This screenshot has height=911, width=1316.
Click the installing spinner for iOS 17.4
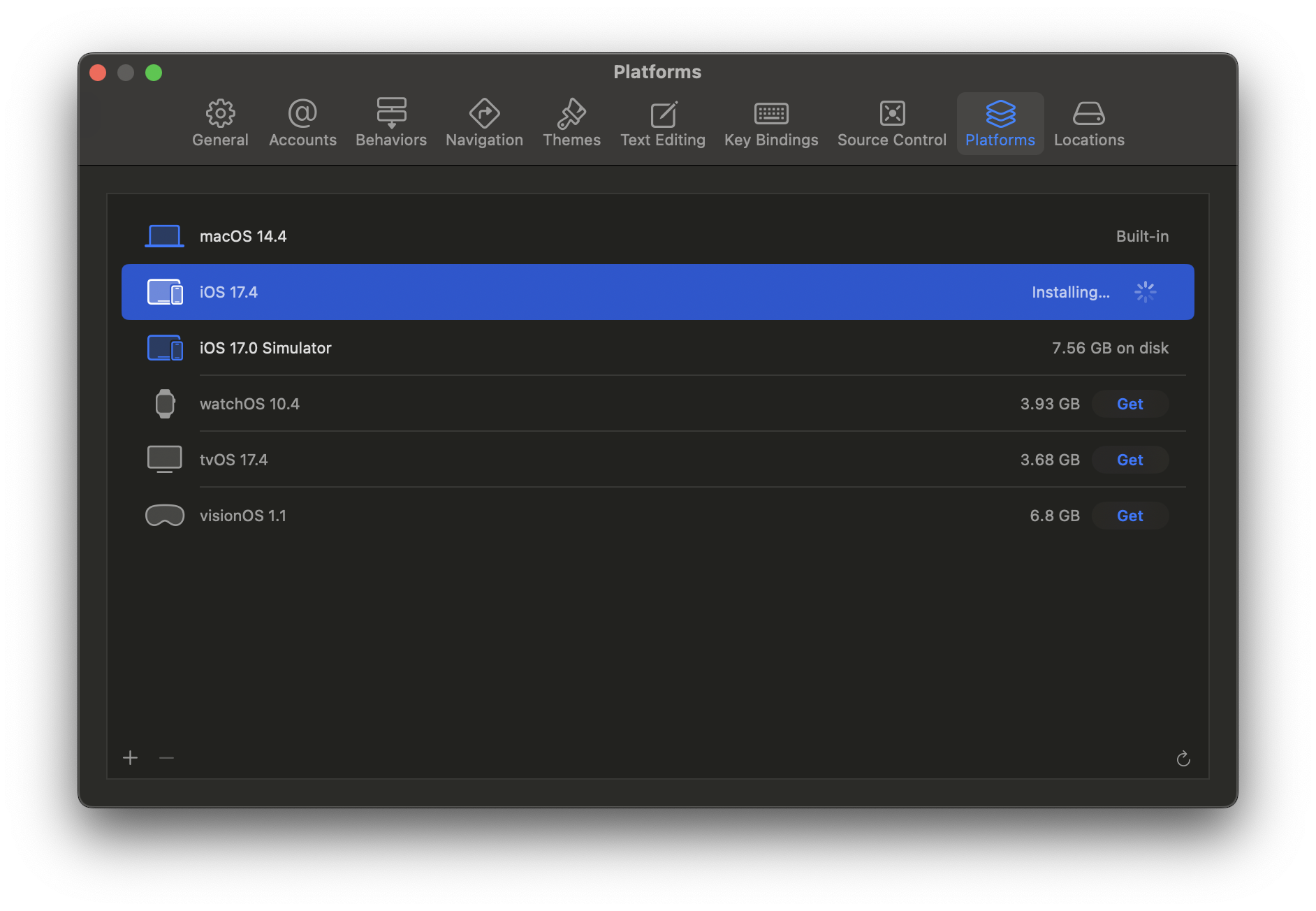tap(1146, 292)
